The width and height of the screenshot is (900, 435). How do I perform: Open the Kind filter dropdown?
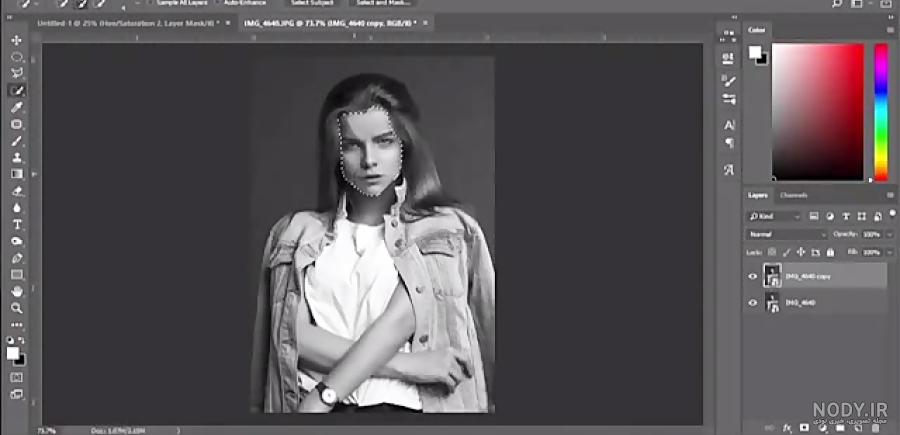[774, 216]
